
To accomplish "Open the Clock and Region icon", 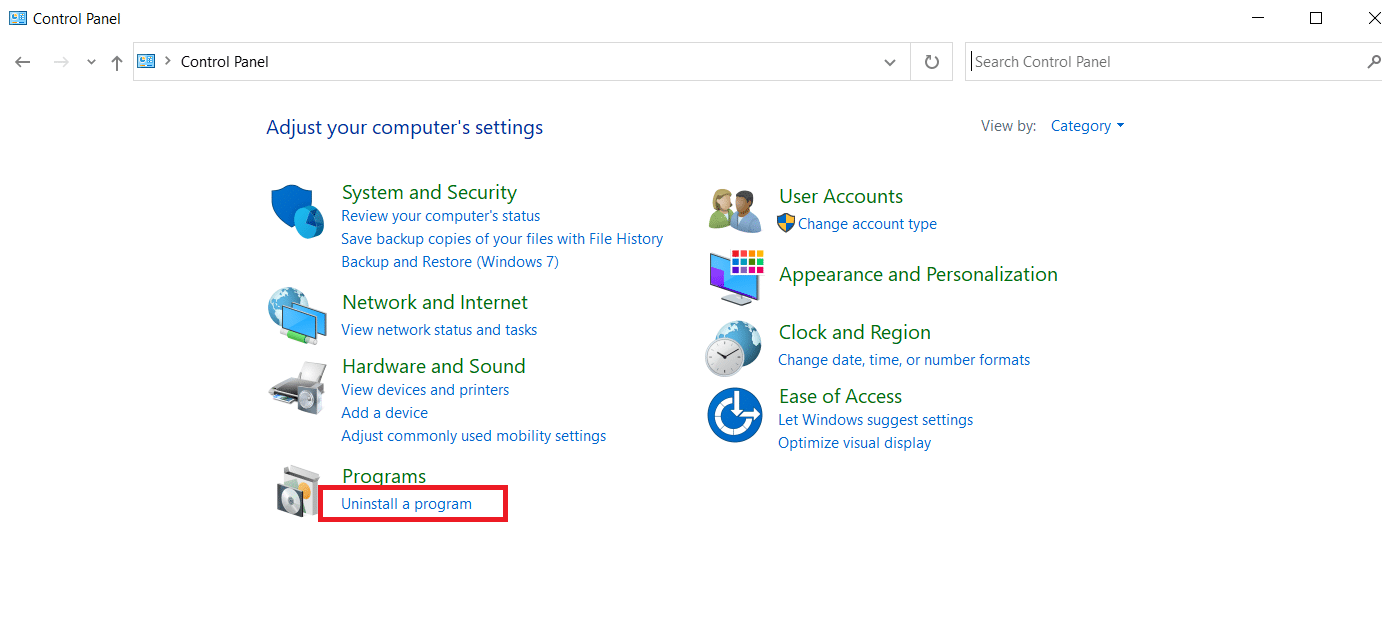I will [733, 347].
